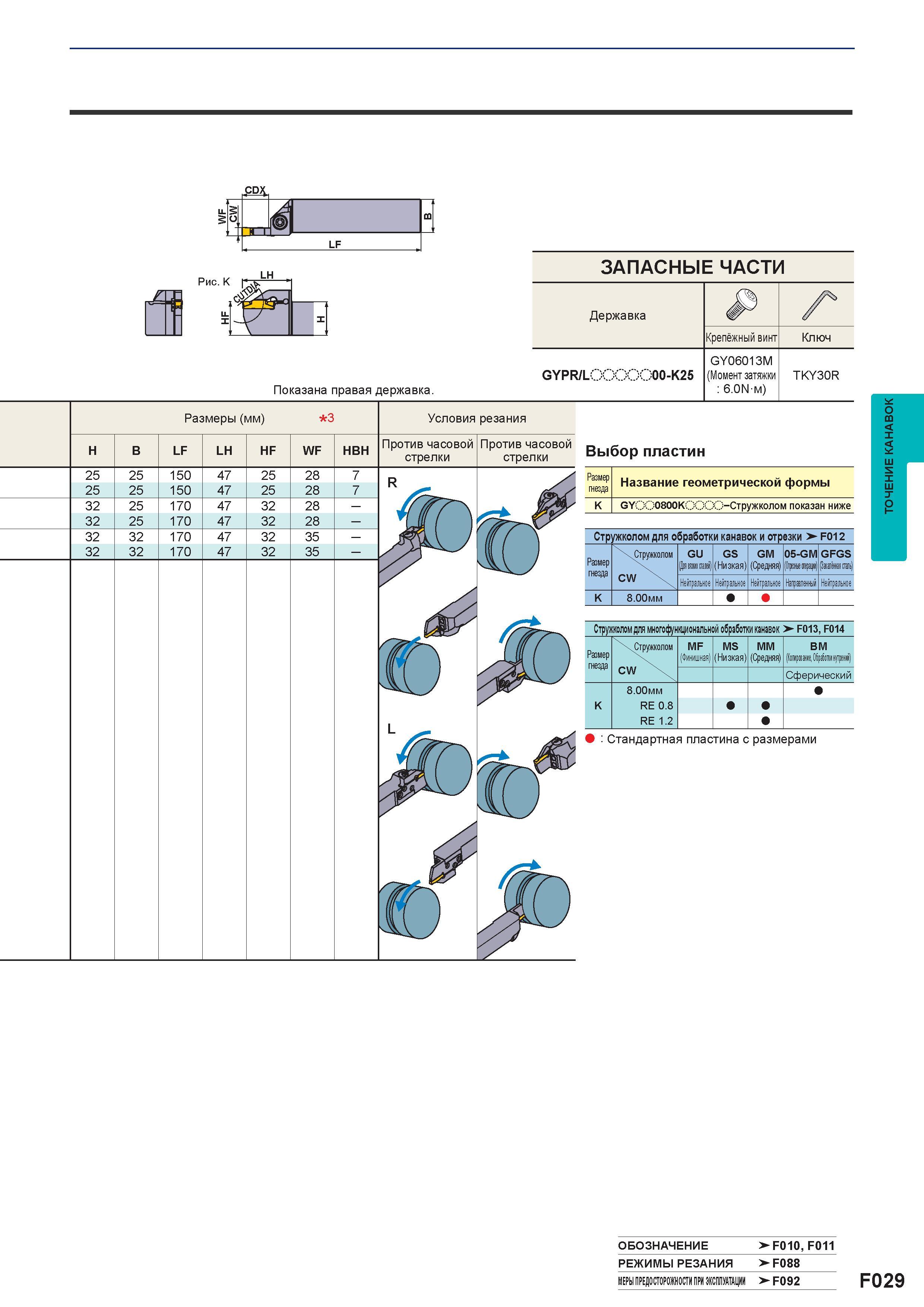Click the small gray holder end-view illustration
This screenshot has height=1307, width=924.
(x=164, y=313)
